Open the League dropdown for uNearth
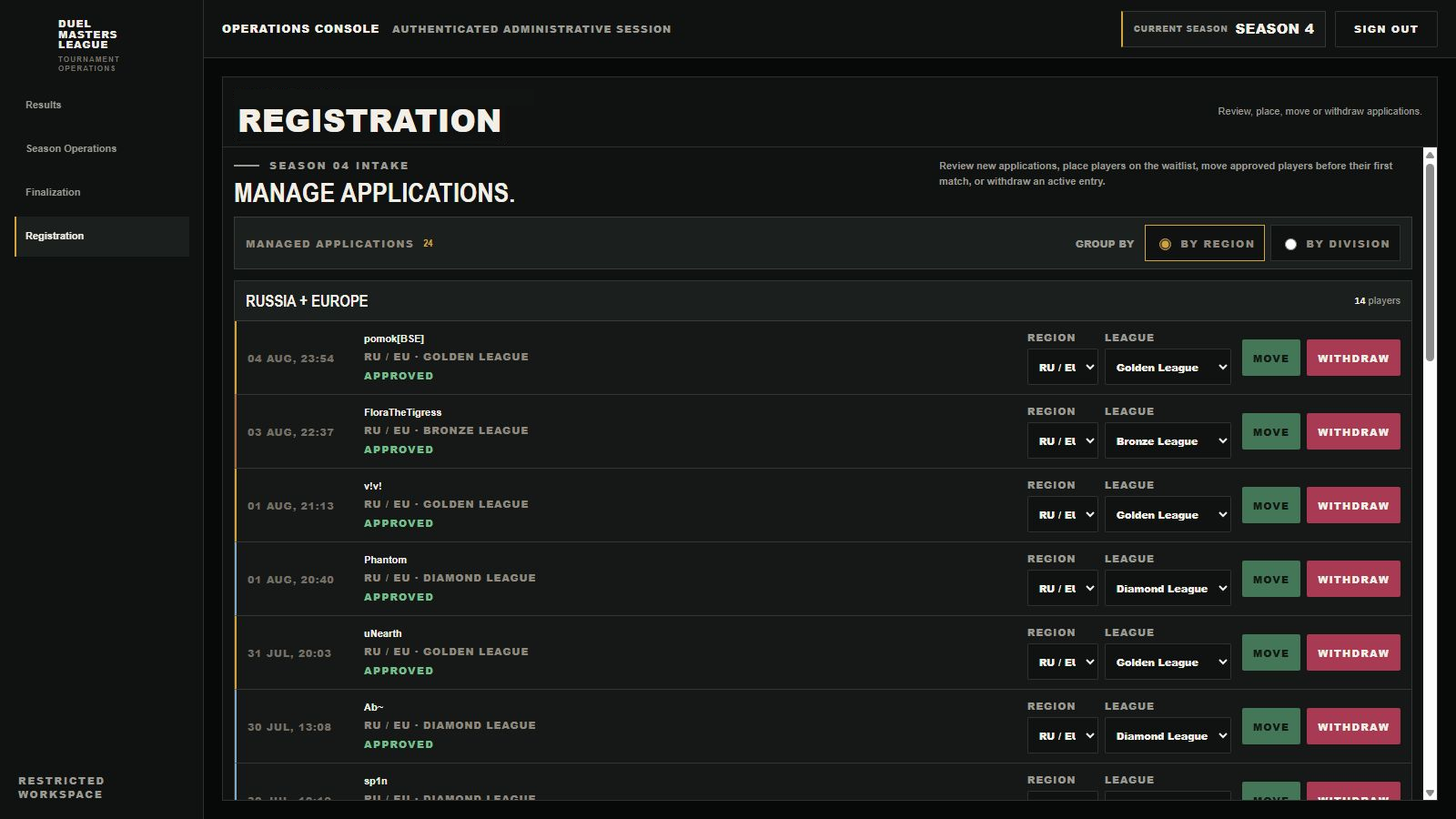The width and height of the screenshot is (1456, 819). (x=1168, y=662)
